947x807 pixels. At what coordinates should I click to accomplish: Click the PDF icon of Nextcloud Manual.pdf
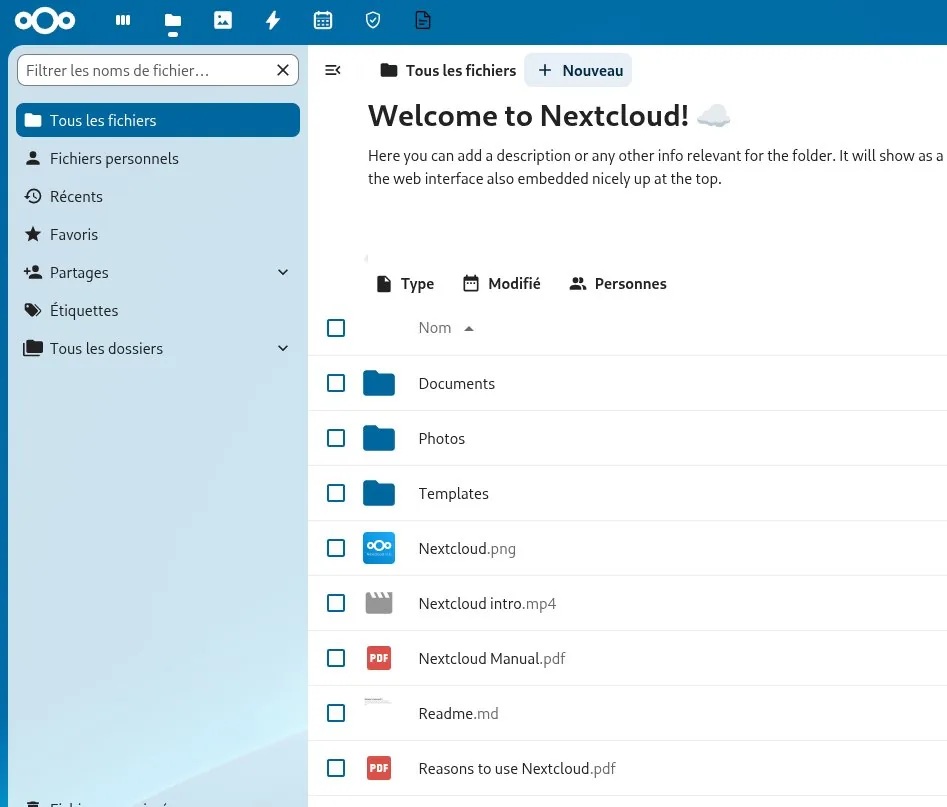[x=379, y=658]
